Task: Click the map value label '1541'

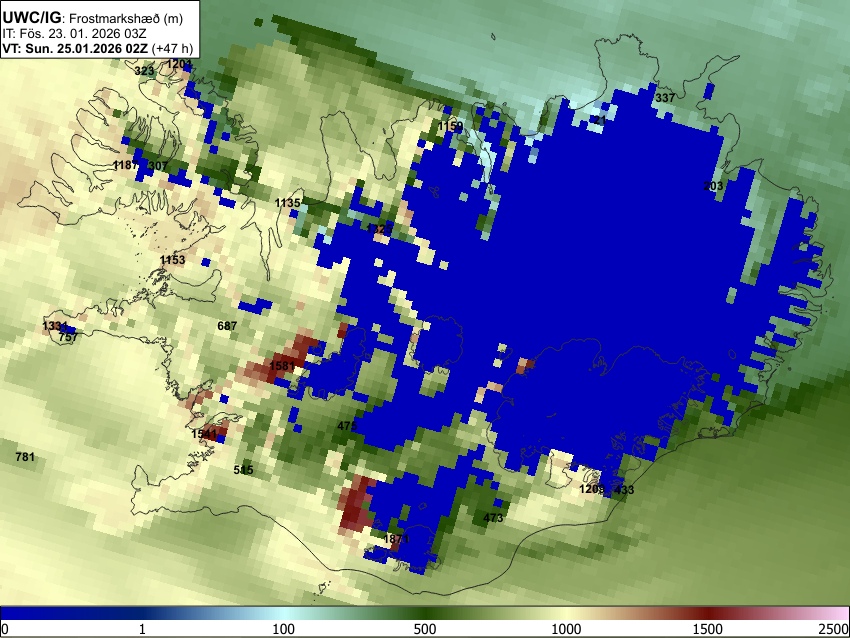Action: 204,434
